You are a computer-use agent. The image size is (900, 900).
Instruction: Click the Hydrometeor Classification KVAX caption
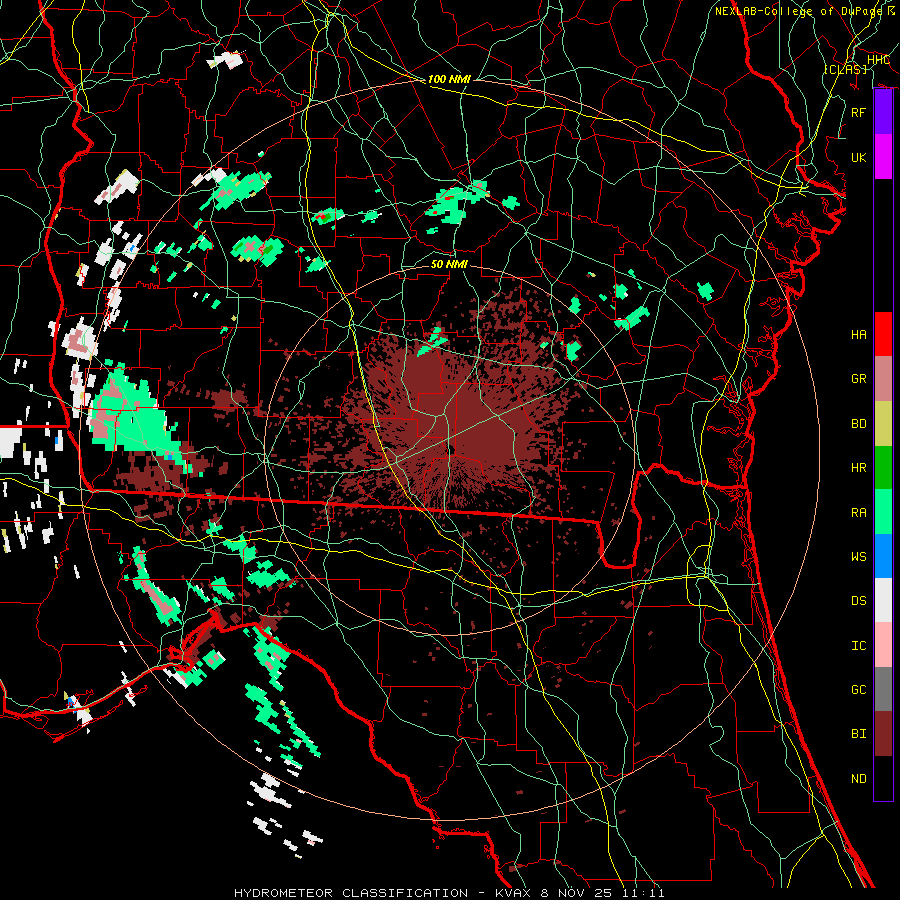point(449,893)
